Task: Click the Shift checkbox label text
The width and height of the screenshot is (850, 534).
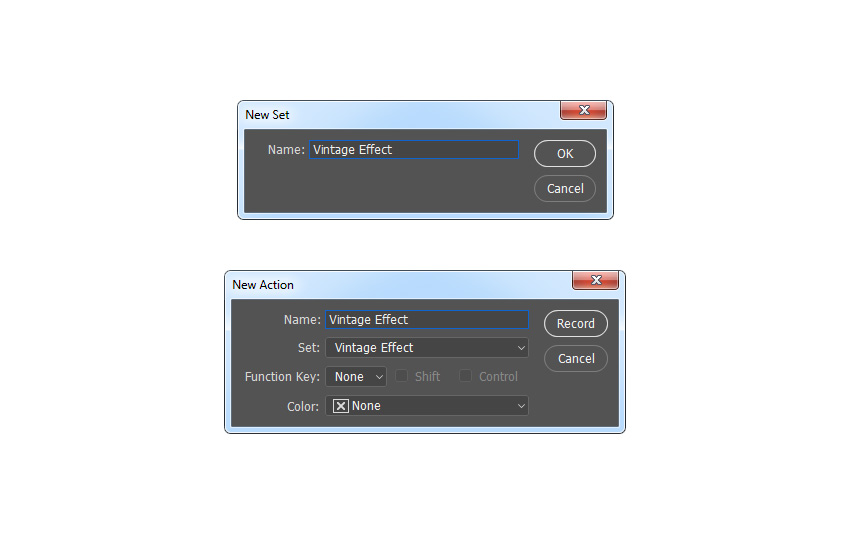Action: (427, 377)
